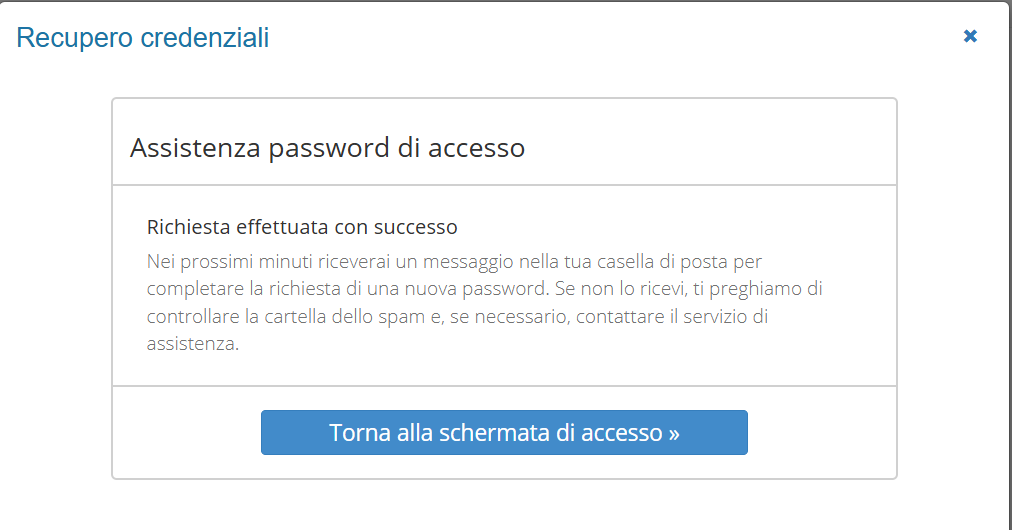
Task: Click the final word assistenza. in the paragraph
Action: point(193,344)
